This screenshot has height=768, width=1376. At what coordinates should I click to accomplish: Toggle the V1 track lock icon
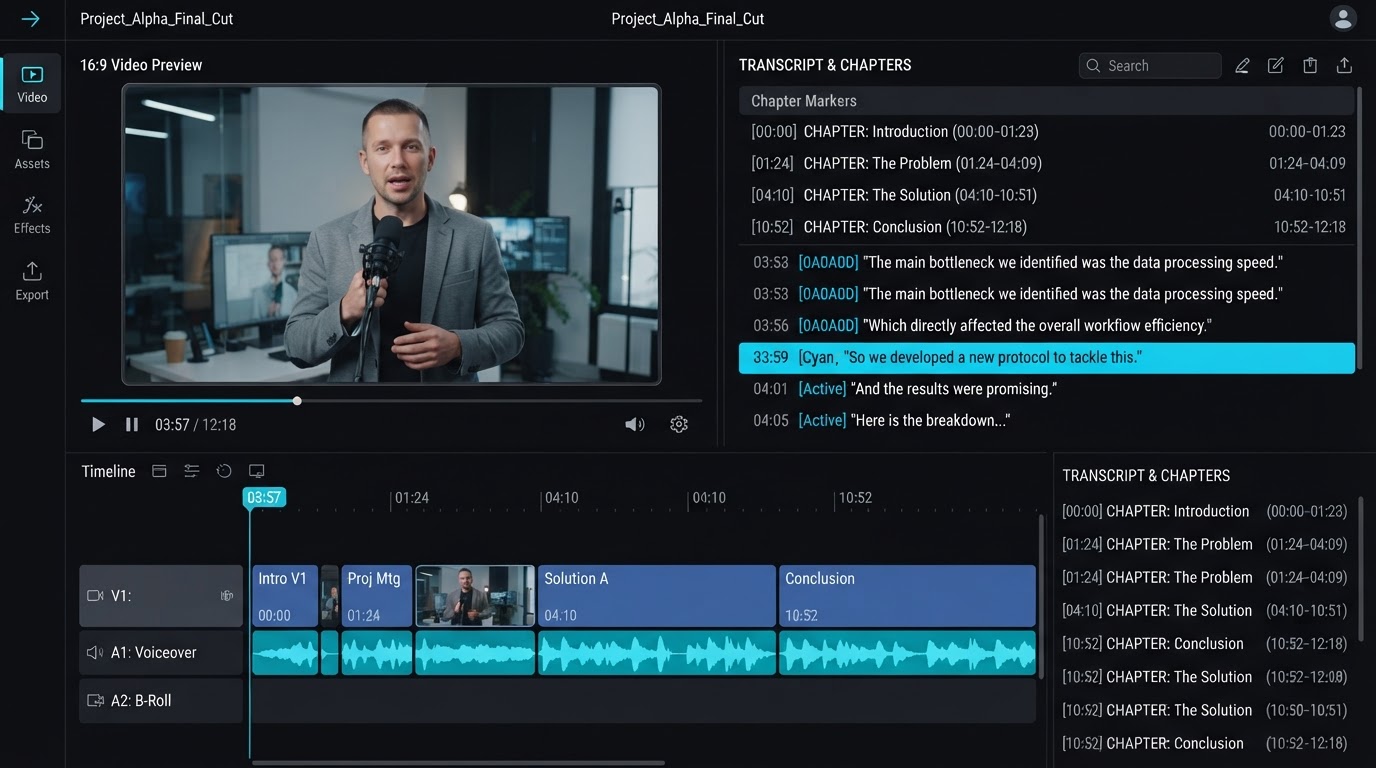tap(227, 596)
